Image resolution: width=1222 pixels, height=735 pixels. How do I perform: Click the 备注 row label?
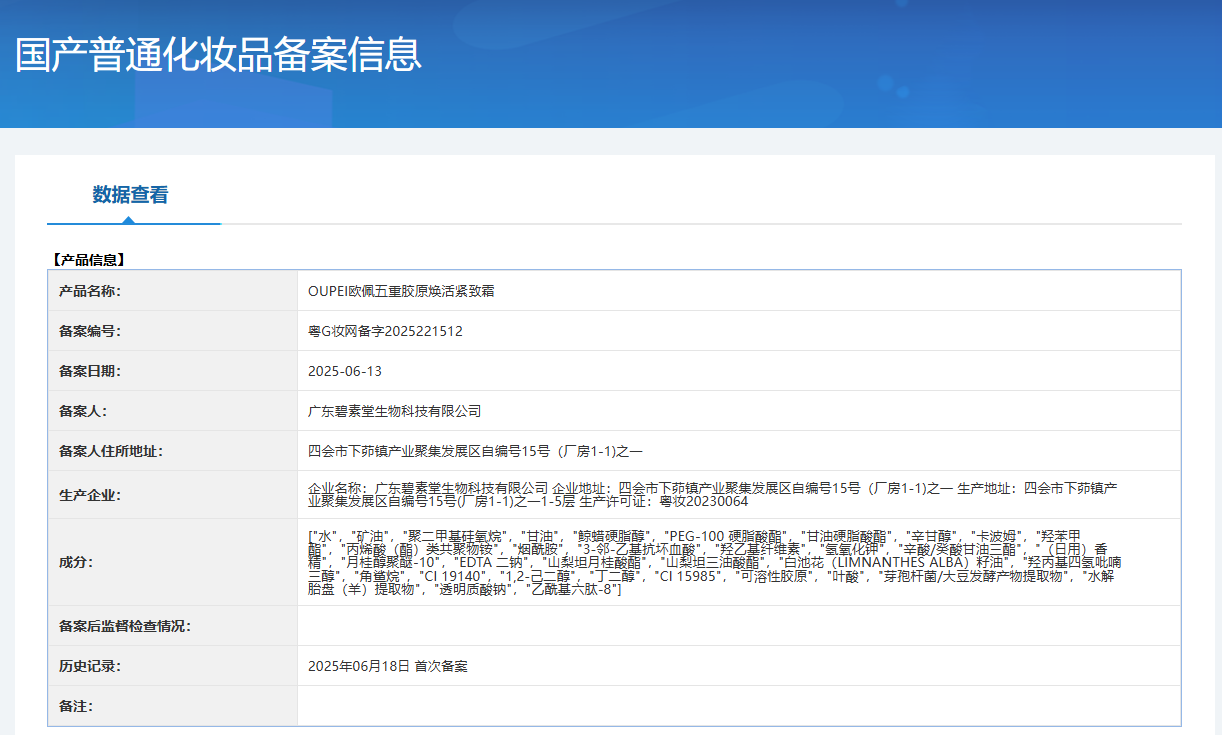76,706
